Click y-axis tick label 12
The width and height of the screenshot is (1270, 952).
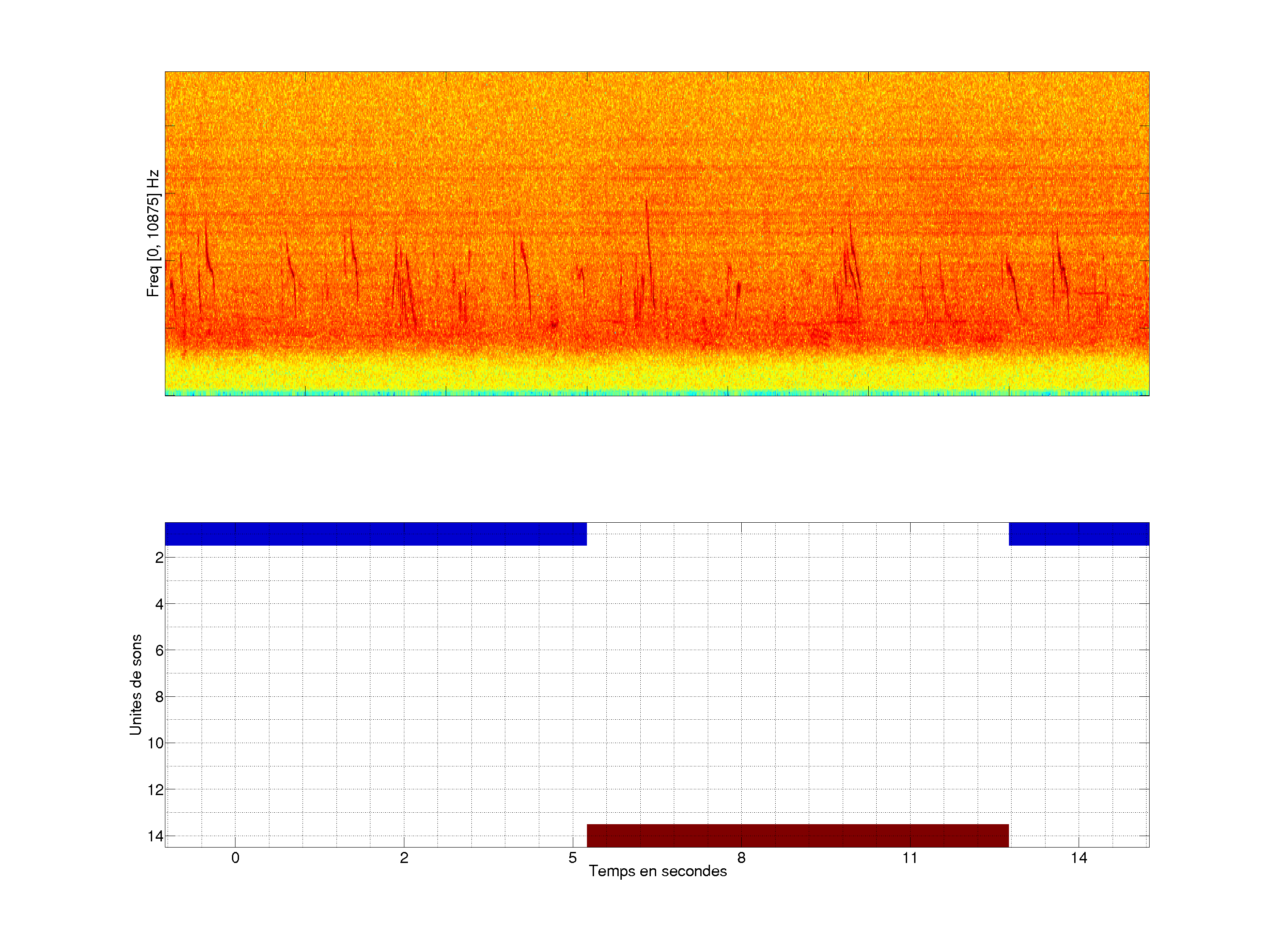click(x=156, y=790)
